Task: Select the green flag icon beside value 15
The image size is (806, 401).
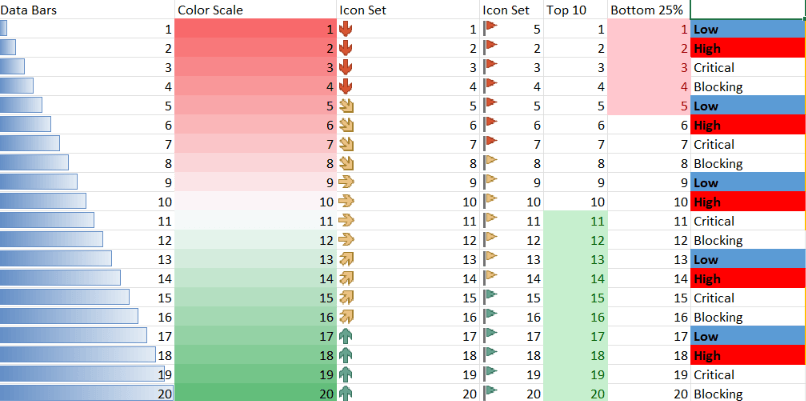Action: tap(490, 298)
